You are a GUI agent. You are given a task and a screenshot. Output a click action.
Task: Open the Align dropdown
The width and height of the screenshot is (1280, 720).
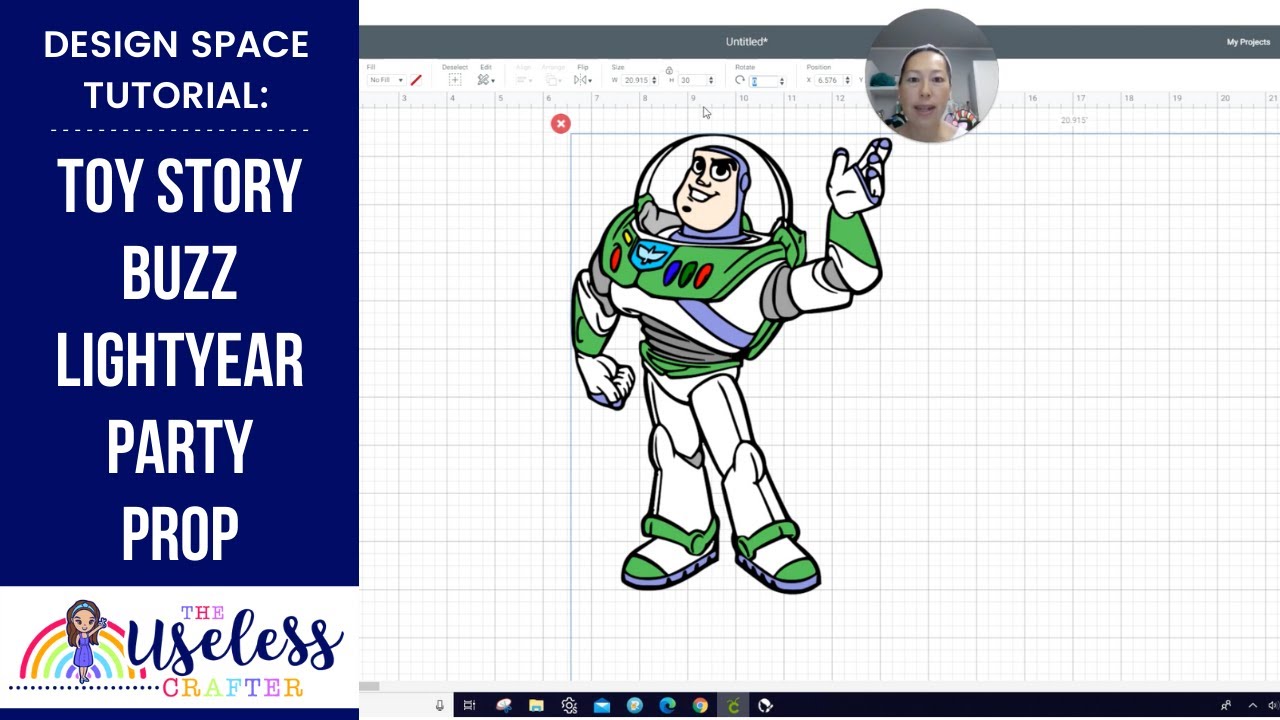(x=524, y=80)
